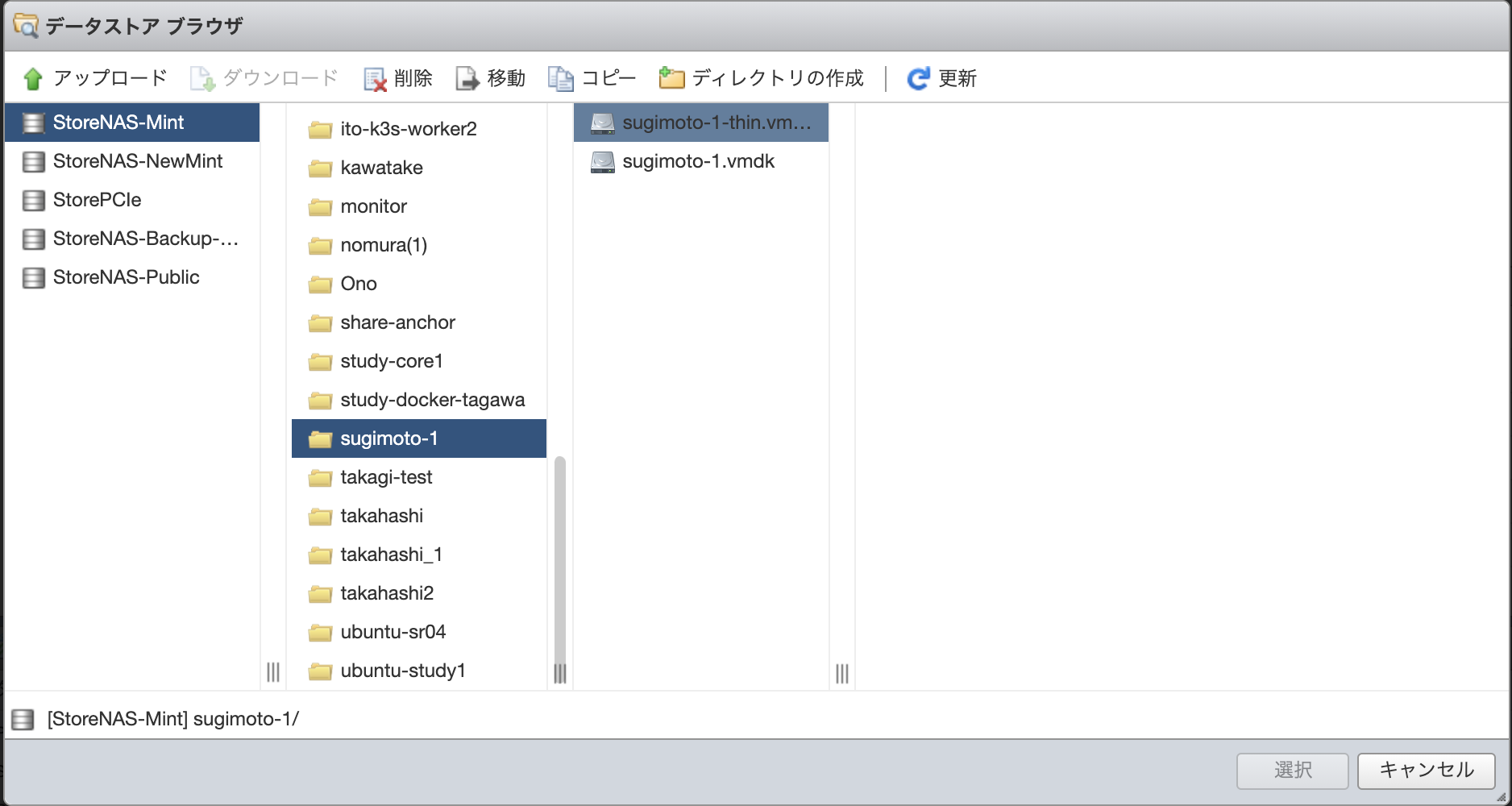Click the Delete icon in toolbar
This screenshot has height=806, width=1512.
375,79
